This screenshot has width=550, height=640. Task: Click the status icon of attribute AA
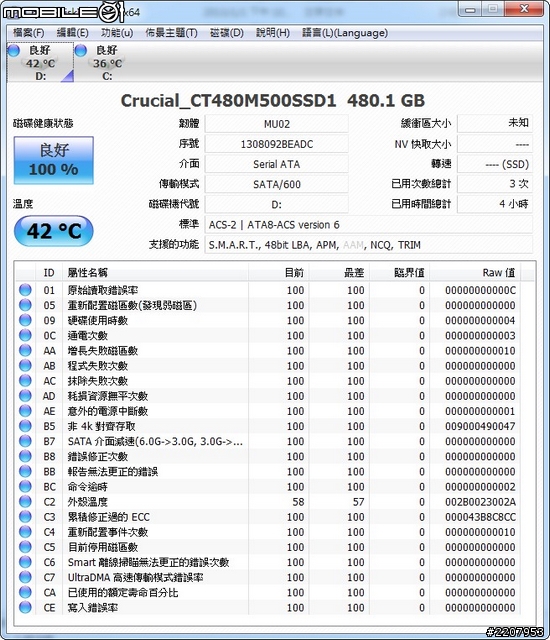click(x=25, y=350)
